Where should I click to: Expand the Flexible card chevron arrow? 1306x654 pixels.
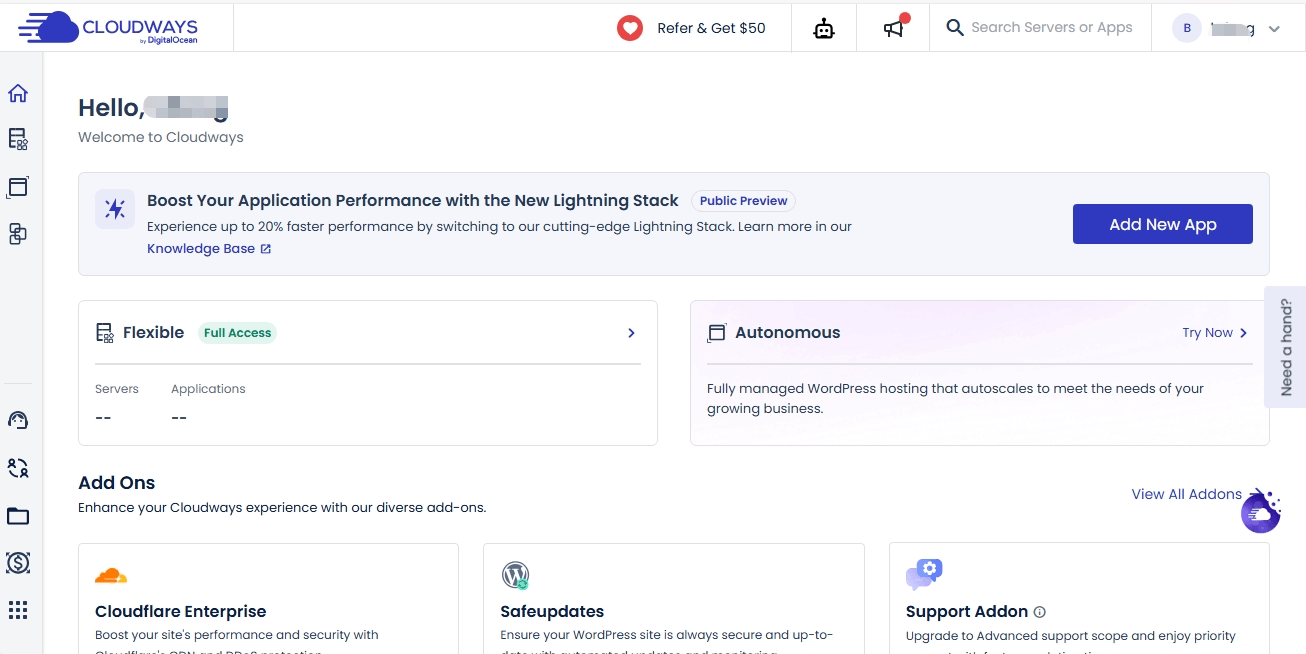pos(631,333)
